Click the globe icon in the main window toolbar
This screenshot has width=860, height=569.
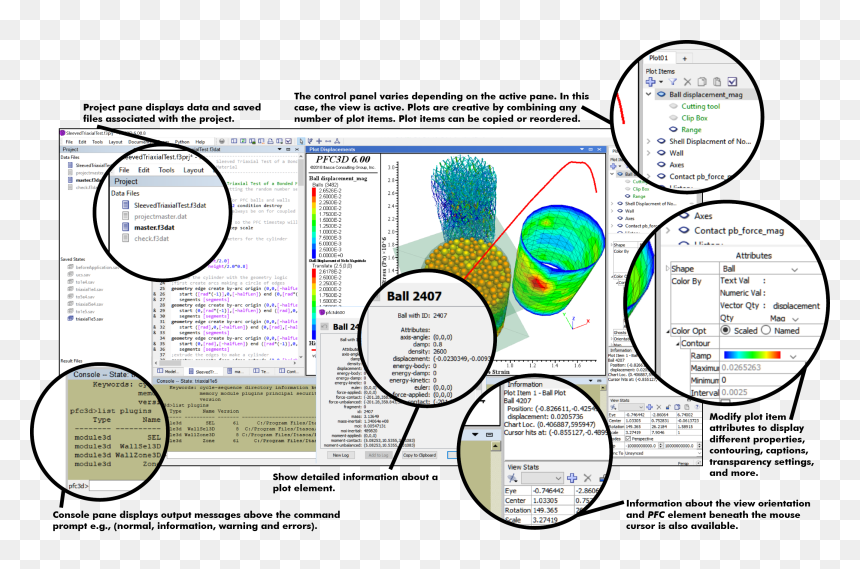(222, 142)
